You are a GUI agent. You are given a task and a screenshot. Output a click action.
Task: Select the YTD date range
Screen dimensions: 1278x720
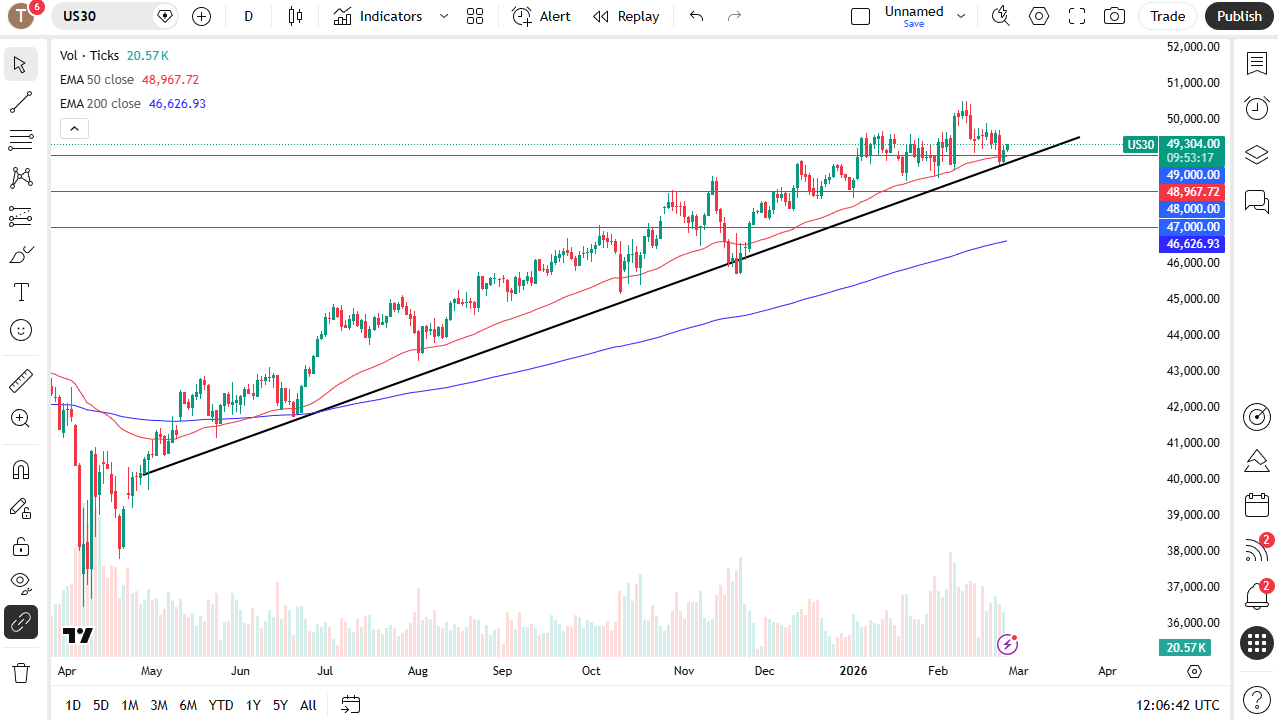coord(221,705)
